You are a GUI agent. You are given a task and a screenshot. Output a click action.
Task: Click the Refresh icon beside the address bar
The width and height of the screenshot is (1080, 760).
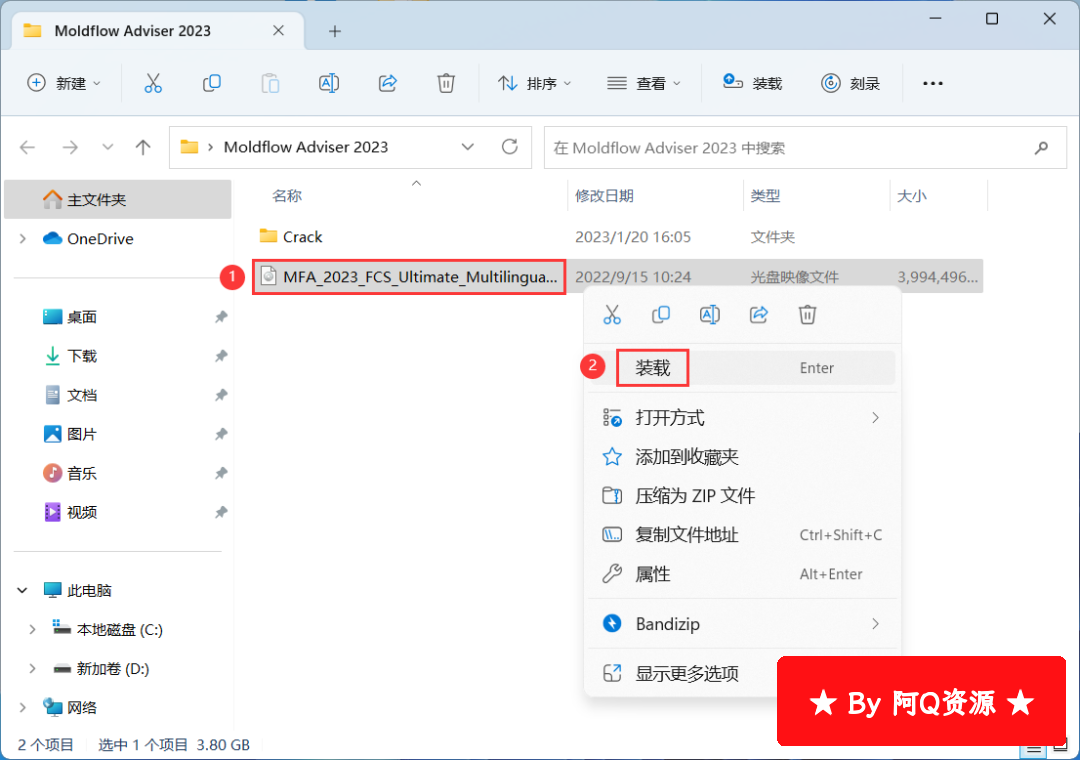(x=510, y=147)
